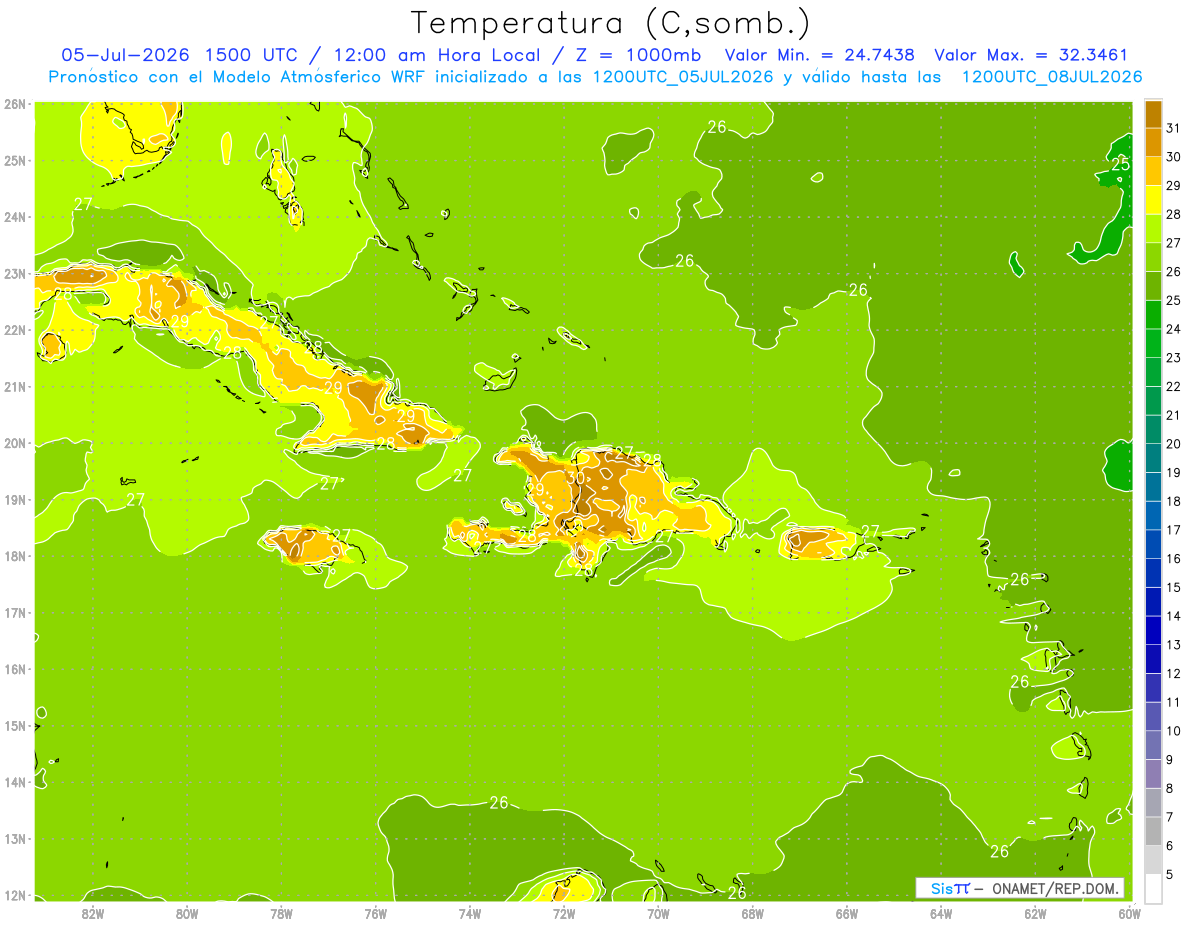Viewport: 1200px width, 927px height.
Task: Click the '66W' longitude axis label
Action: tap(847, 913)
